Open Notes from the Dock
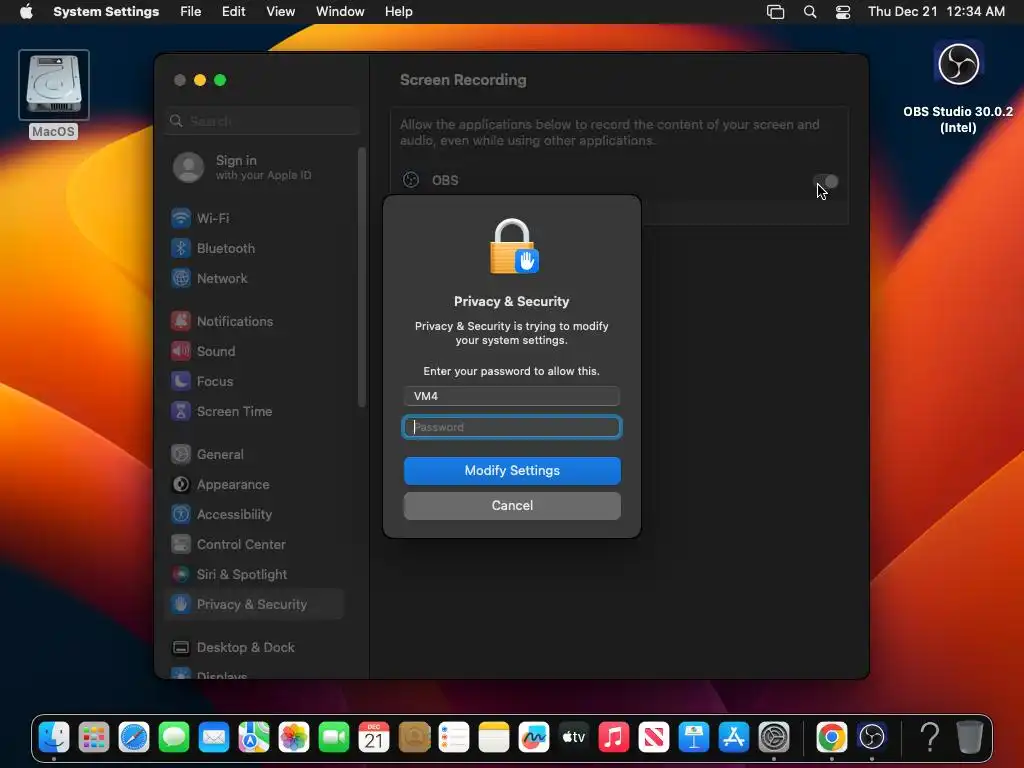Image resolution: width=1024 pixels, height=768 pixels. pos(494,737)
